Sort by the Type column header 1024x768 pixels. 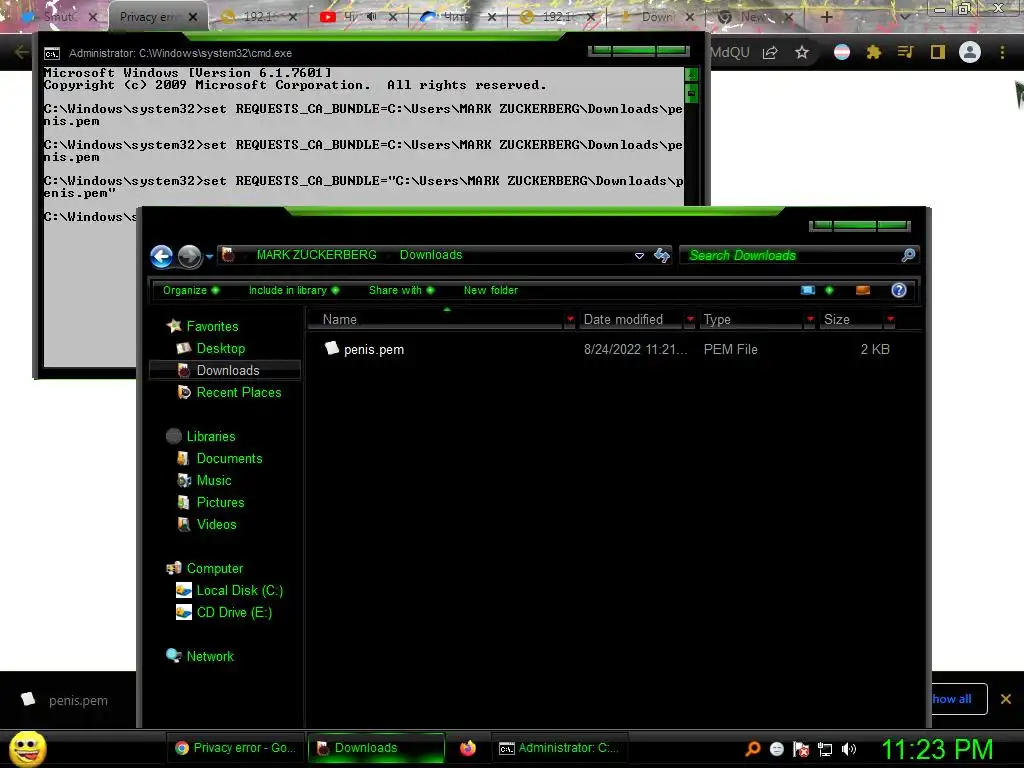tap(751, 319)
